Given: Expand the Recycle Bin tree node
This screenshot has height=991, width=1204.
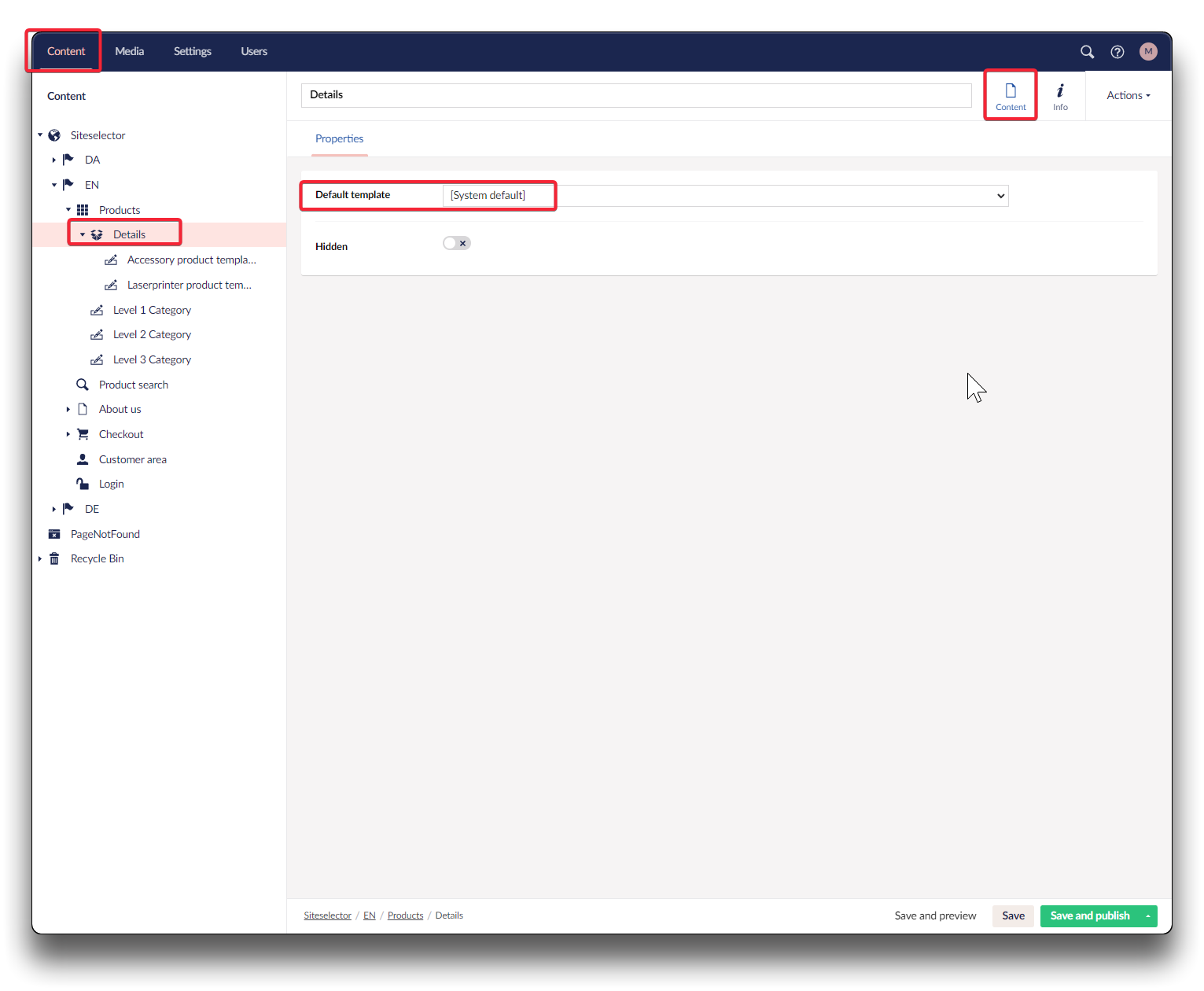Looking at the screenshot, I should [40, 558].
